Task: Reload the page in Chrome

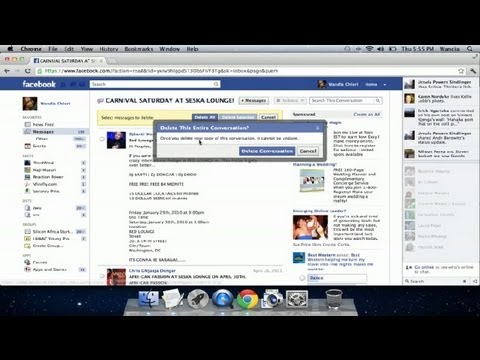Action: [28, 71]
